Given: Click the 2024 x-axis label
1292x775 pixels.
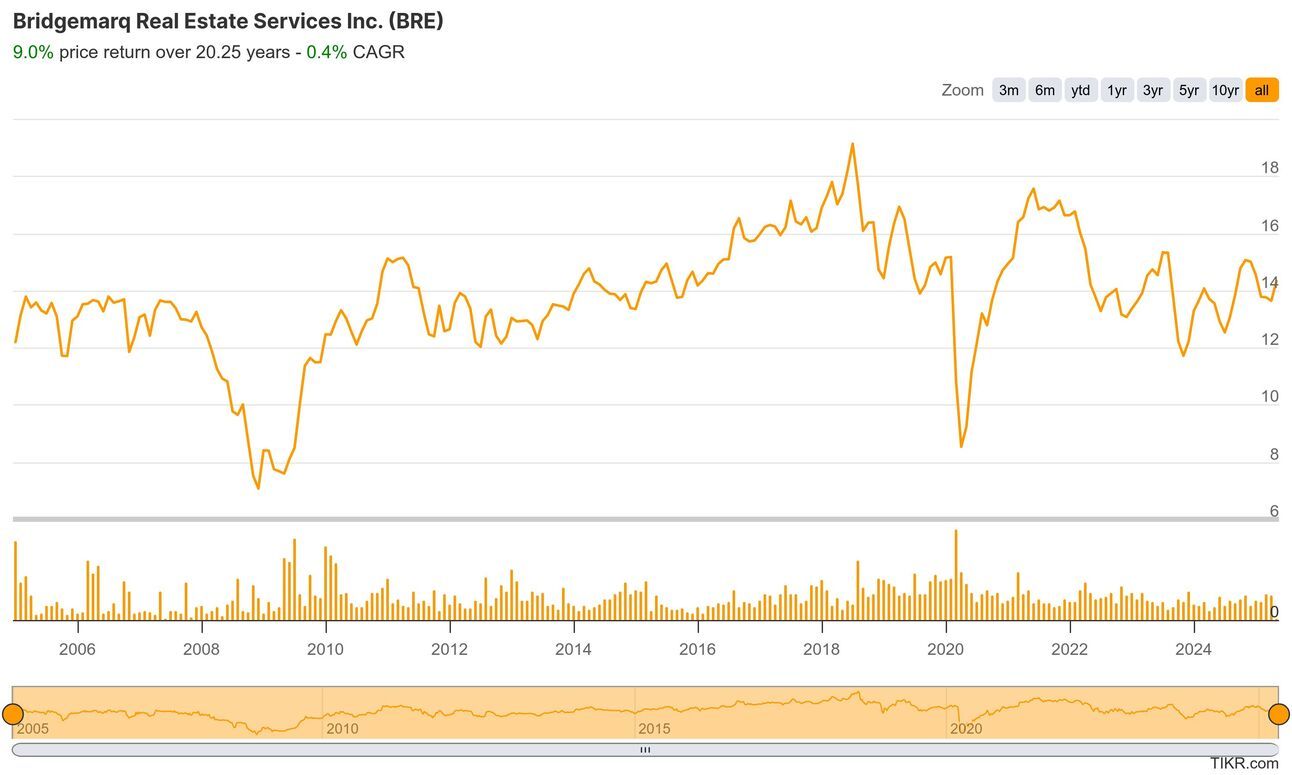Looking at the screenshot, I should coord(1193,649).
